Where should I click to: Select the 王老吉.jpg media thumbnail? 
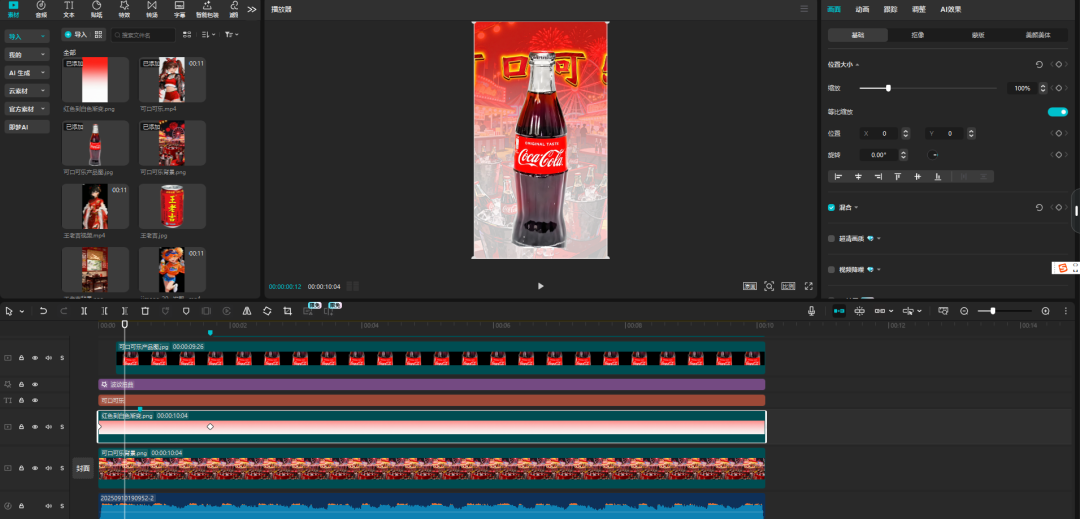click(x=173, y=206)
